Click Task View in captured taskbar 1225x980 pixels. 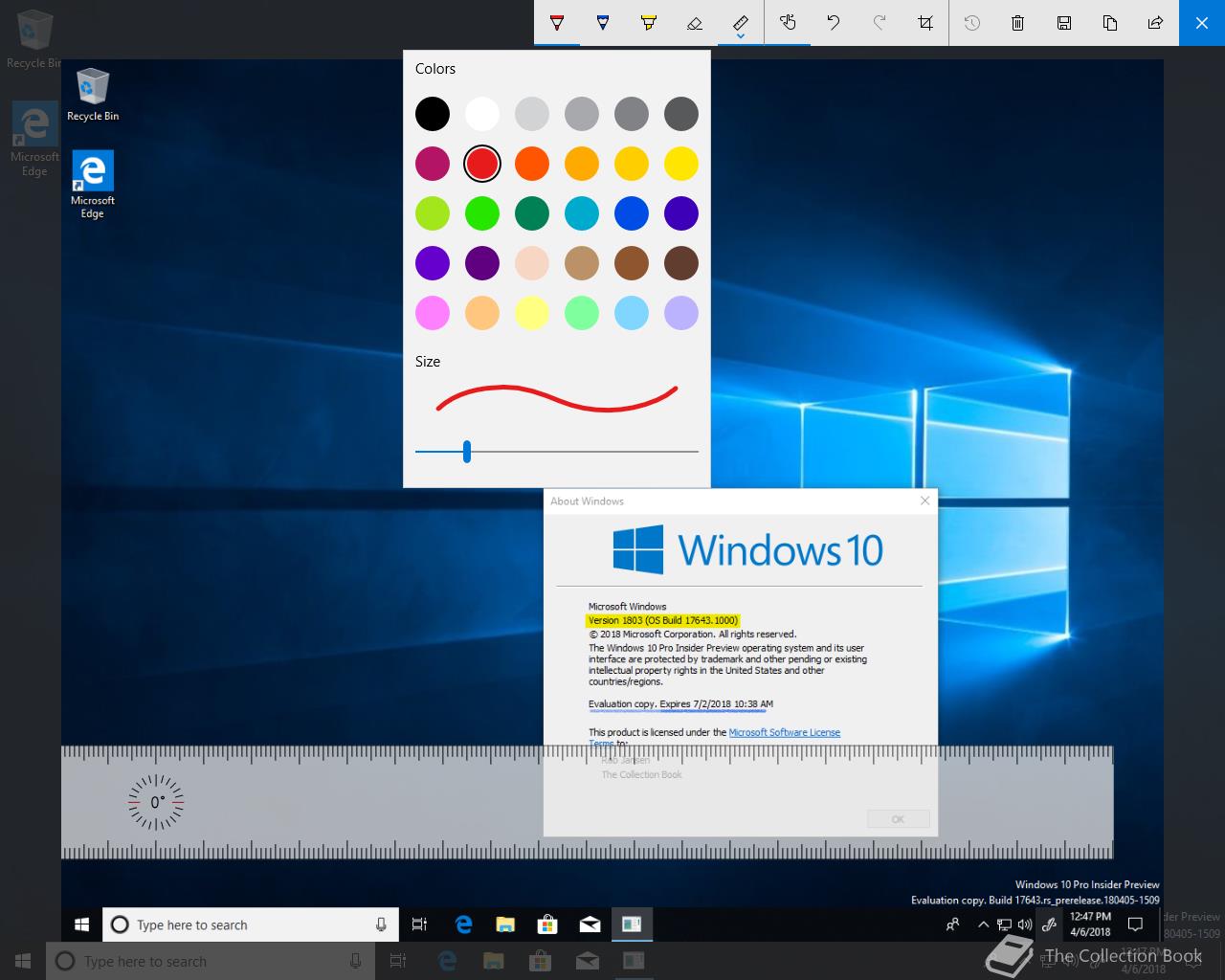[x=419, y=924]
